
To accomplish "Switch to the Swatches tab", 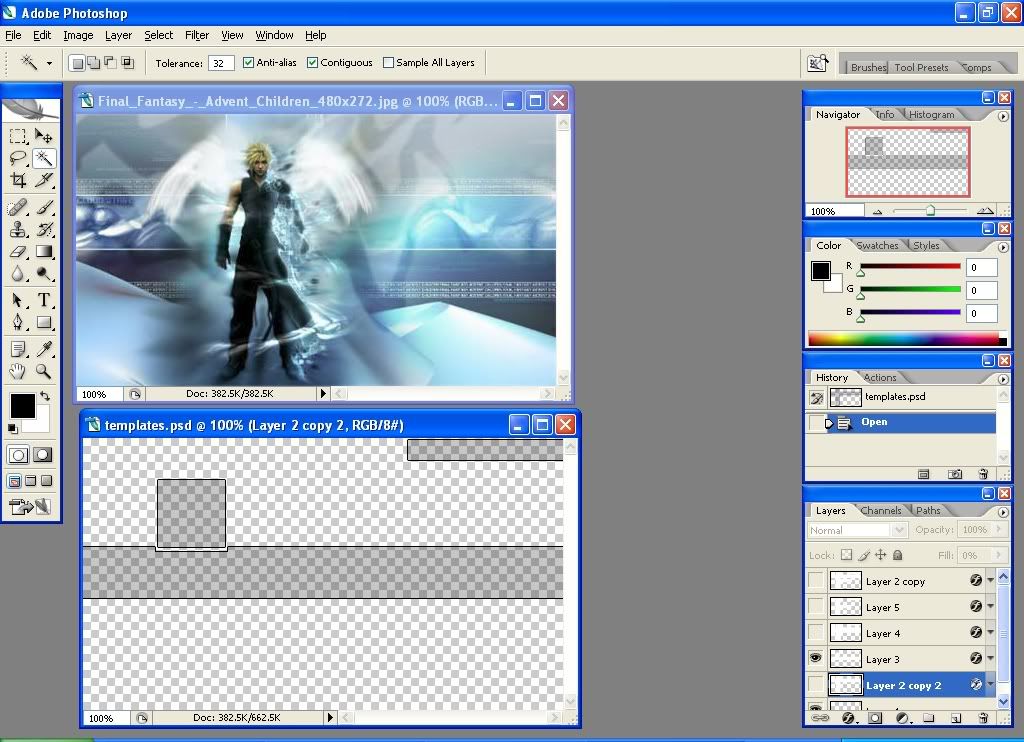I will [x=877, y=245].
